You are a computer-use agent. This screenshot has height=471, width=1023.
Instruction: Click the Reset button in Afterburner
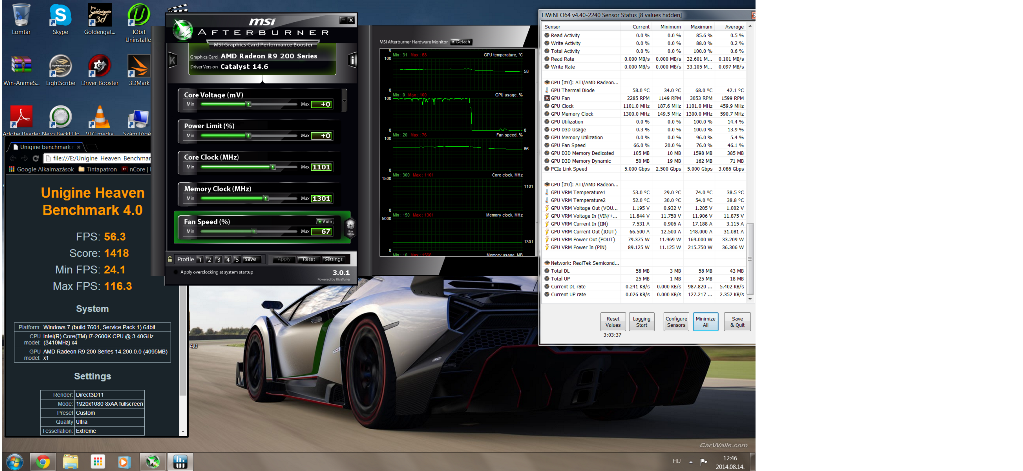click(309, 259)
